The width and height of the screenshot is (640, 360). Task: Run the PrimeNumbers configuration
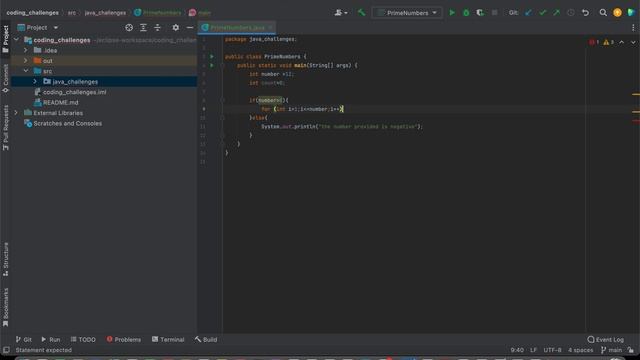point(452,13)
